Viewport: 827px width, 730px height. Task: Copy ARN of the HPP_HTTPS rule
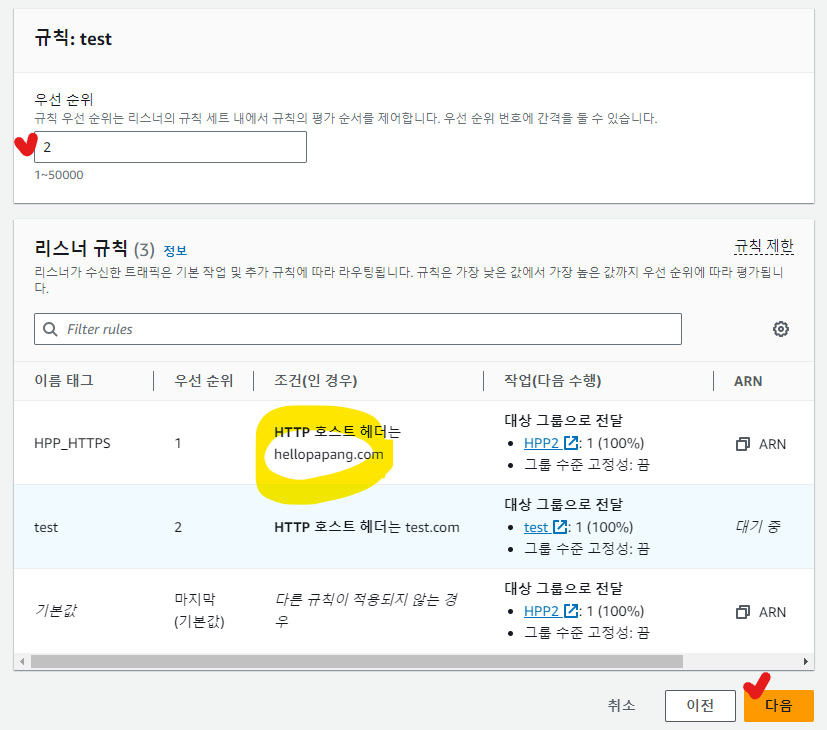[743, 444]
